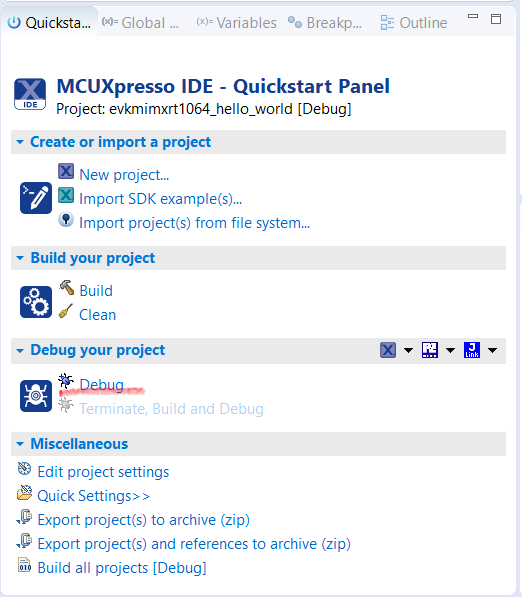This screenshot has width=522, height=597.
Task: Click the MCUXpresso probe debug icon
Action: tap(388, 350)
